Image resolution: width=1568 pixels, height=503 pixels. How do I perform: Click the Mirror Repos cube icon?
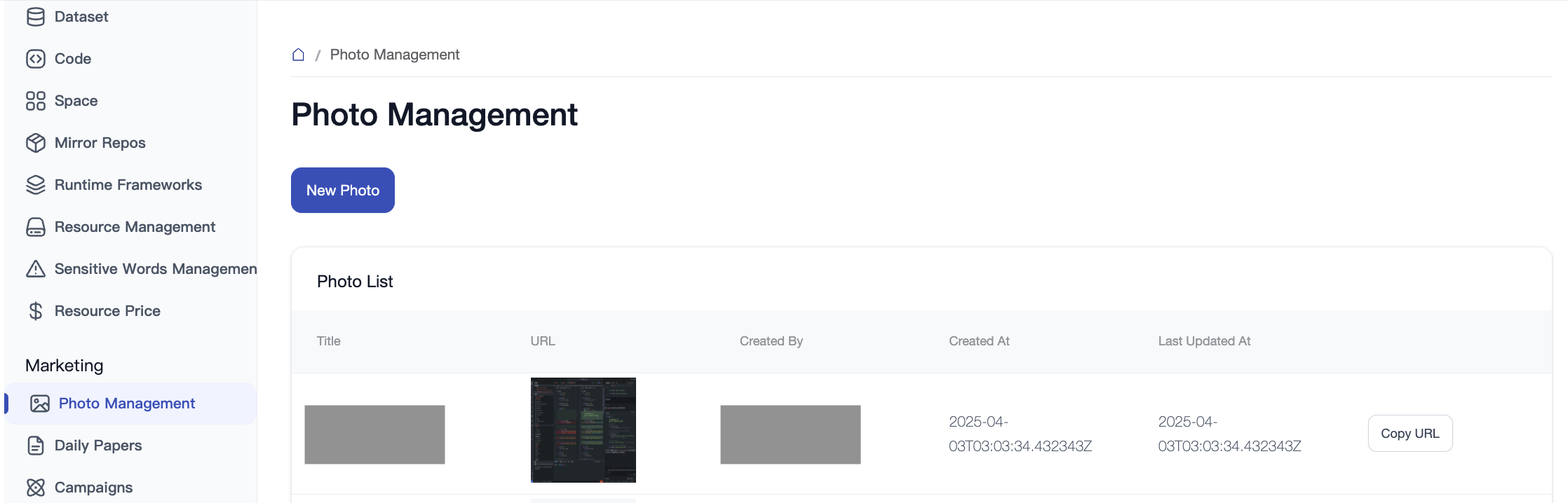point(36,143)
